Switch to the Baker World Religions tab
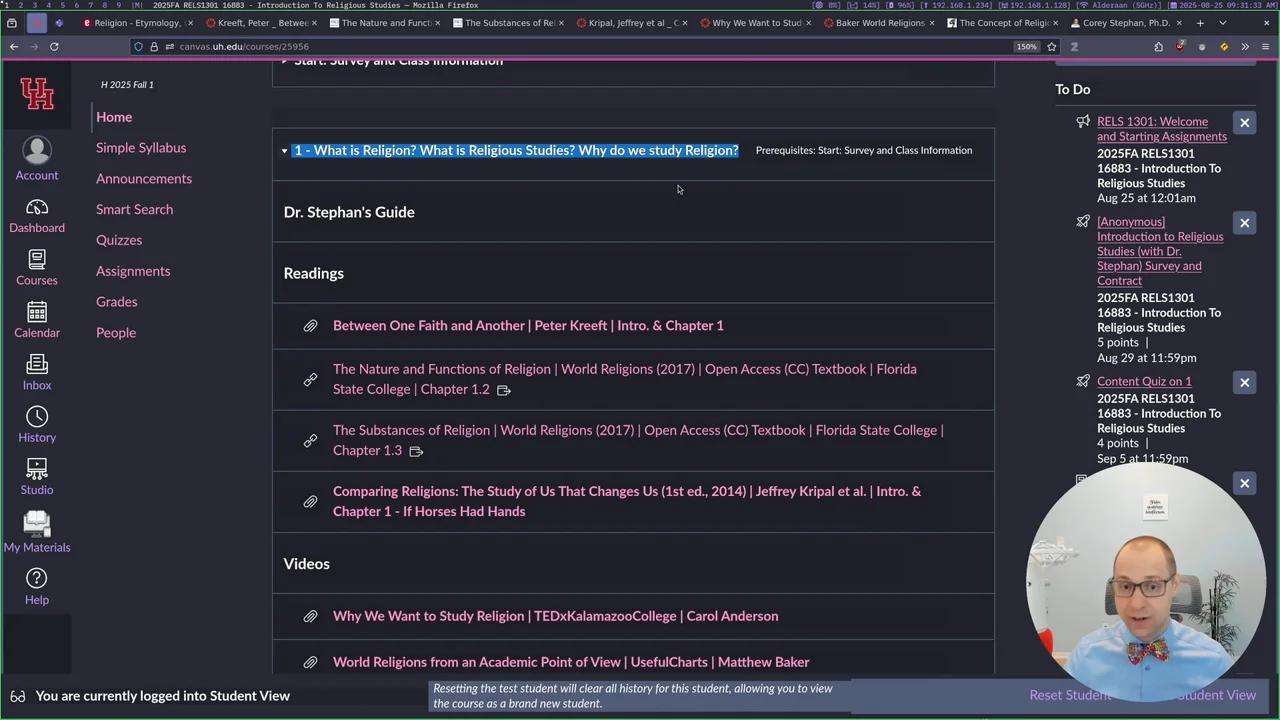 (x=878, y=22)
